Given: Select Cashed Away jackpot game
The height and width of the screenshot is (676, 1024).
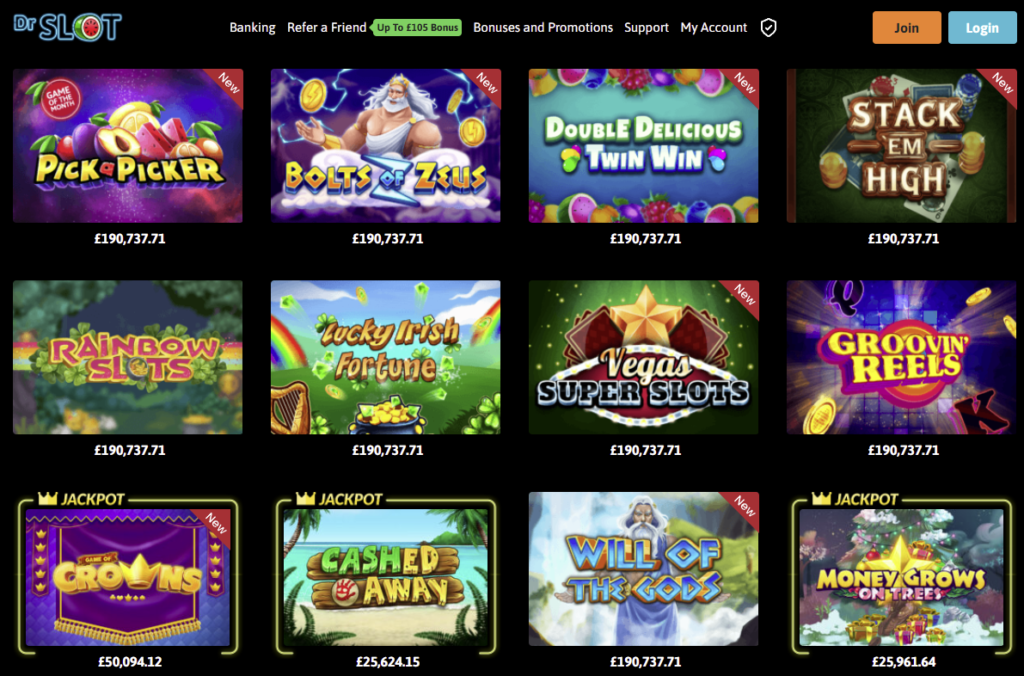Looking at the screenshot, I should [x=386, y=577].
